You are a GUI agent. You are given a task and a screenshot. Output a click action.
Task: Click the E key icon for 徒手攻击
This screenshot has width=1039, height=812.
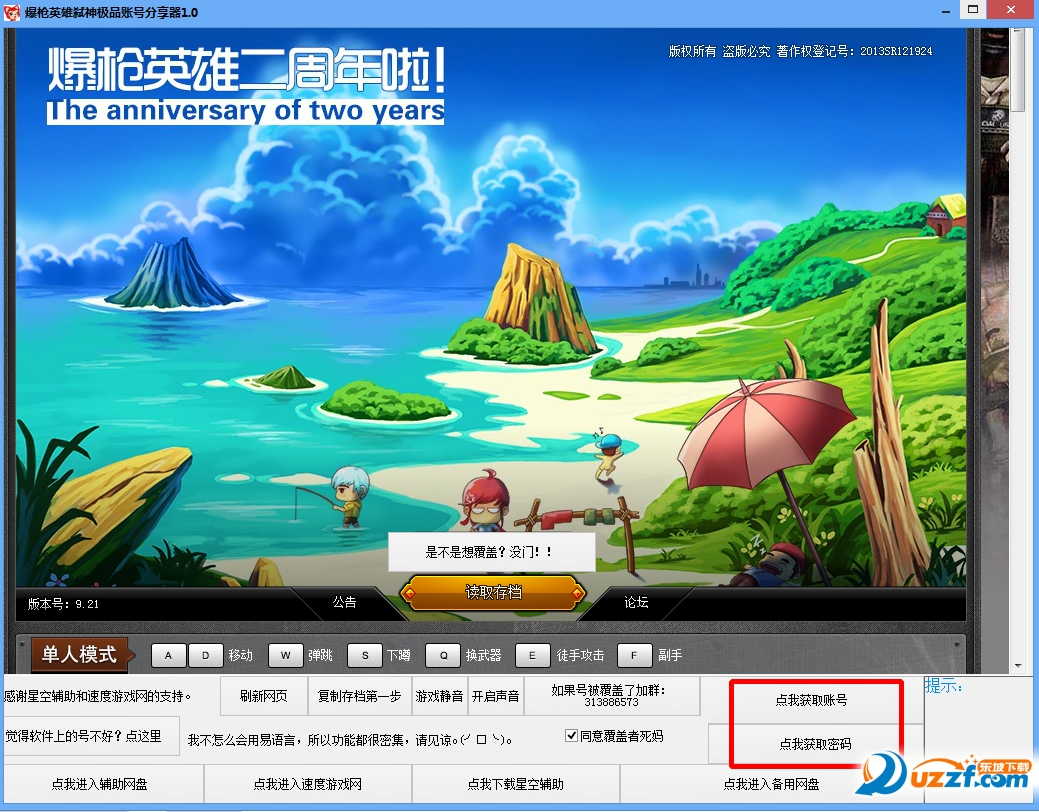tap(532, 656)
